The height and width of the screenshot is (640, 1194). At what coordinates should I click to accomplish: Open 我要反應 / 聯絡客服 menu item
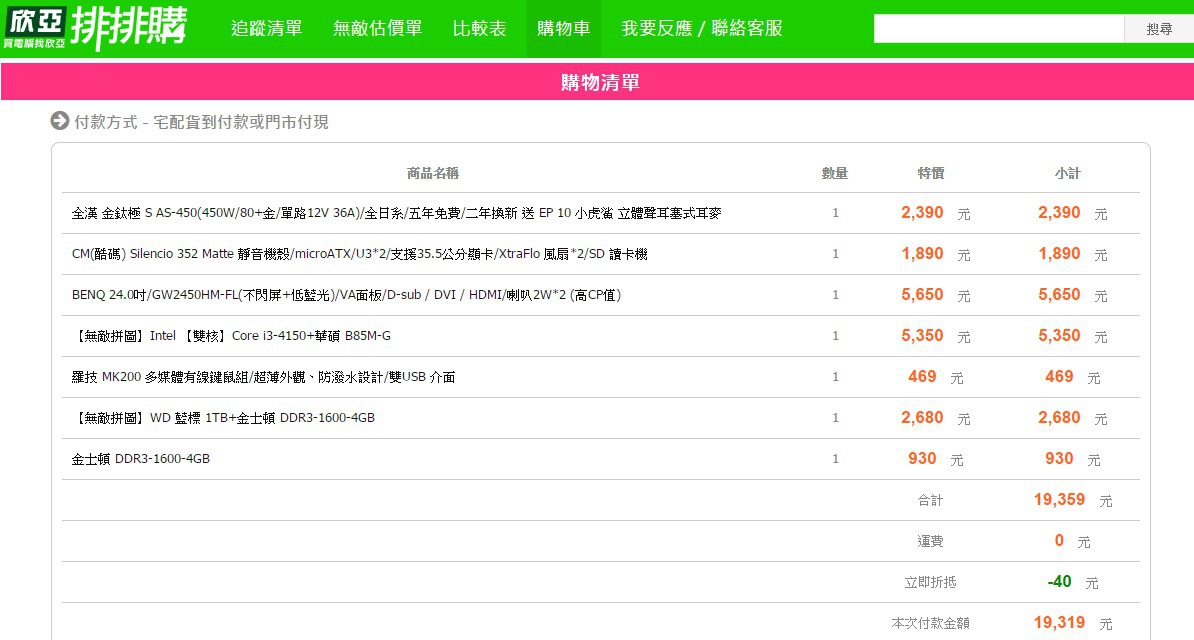click(701, 28)
